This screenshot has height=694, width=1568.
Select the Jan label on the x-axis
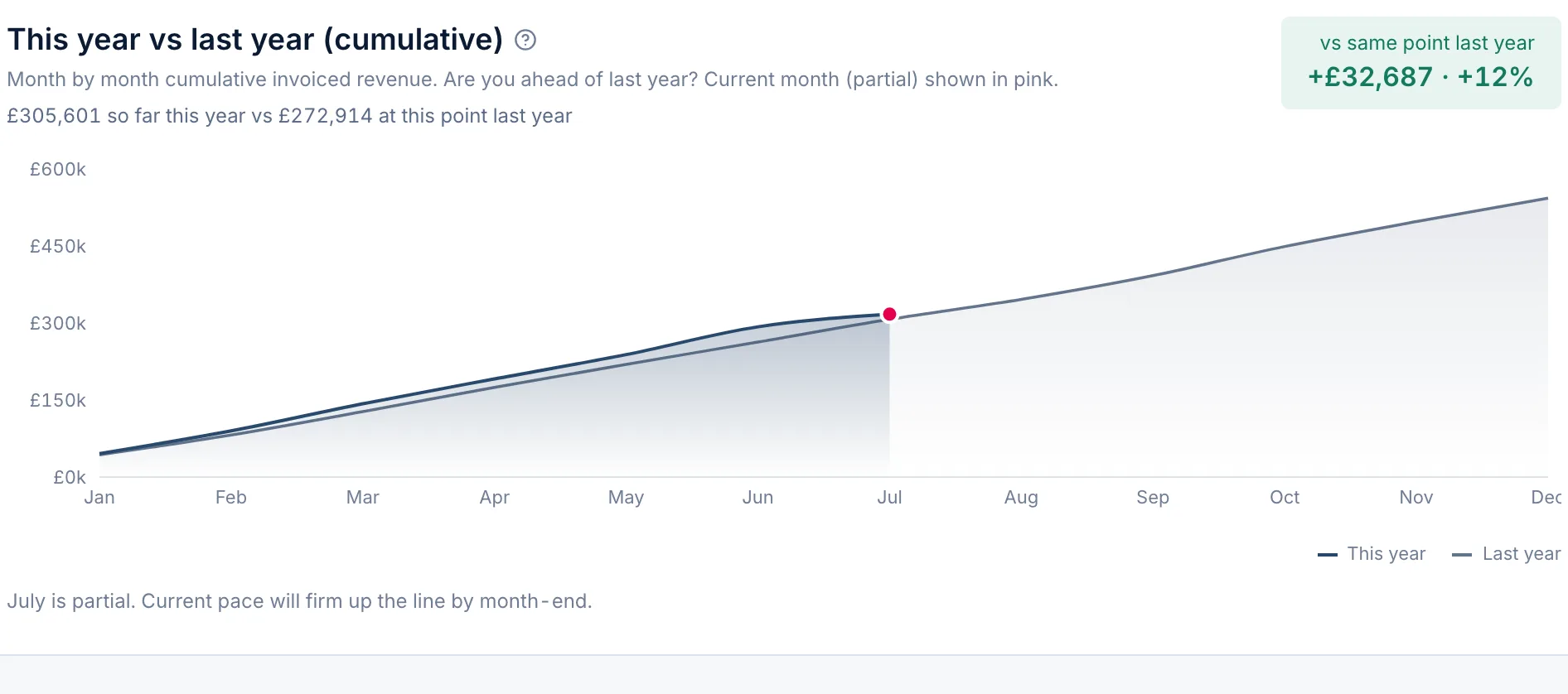tap(99, 497)
